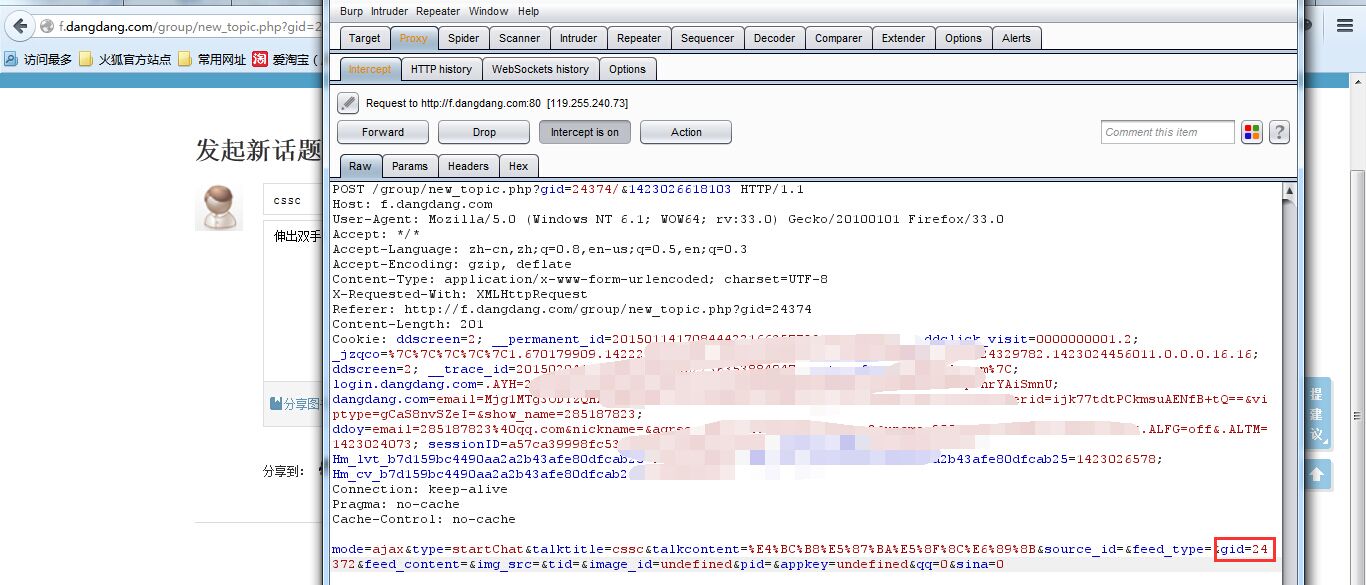Open the Intruder menu in the menu bar
Screen dimensions: 1366x585
point(390,11)
